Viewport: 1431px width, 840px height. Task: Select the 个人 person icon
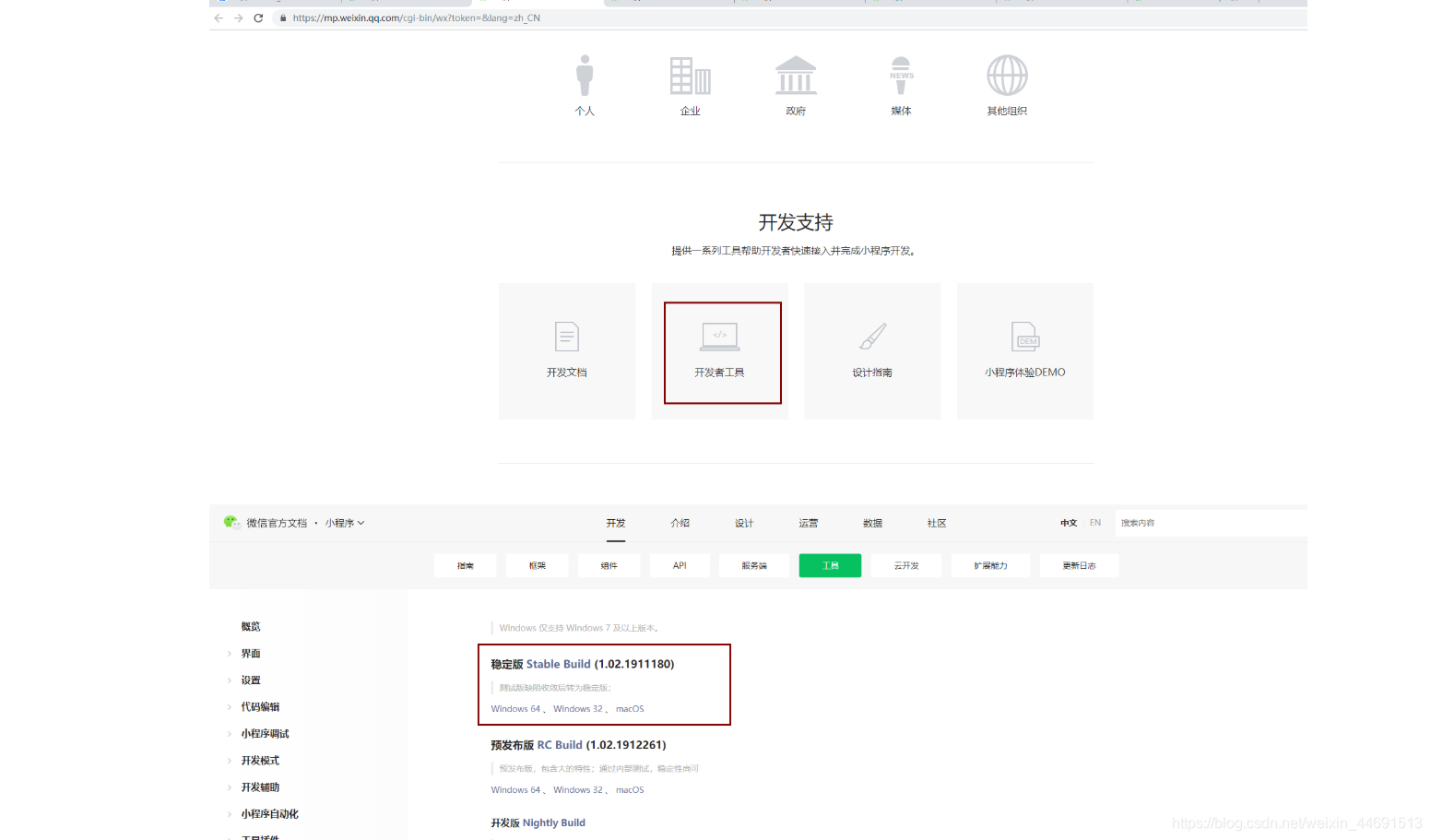pos(585,76)
